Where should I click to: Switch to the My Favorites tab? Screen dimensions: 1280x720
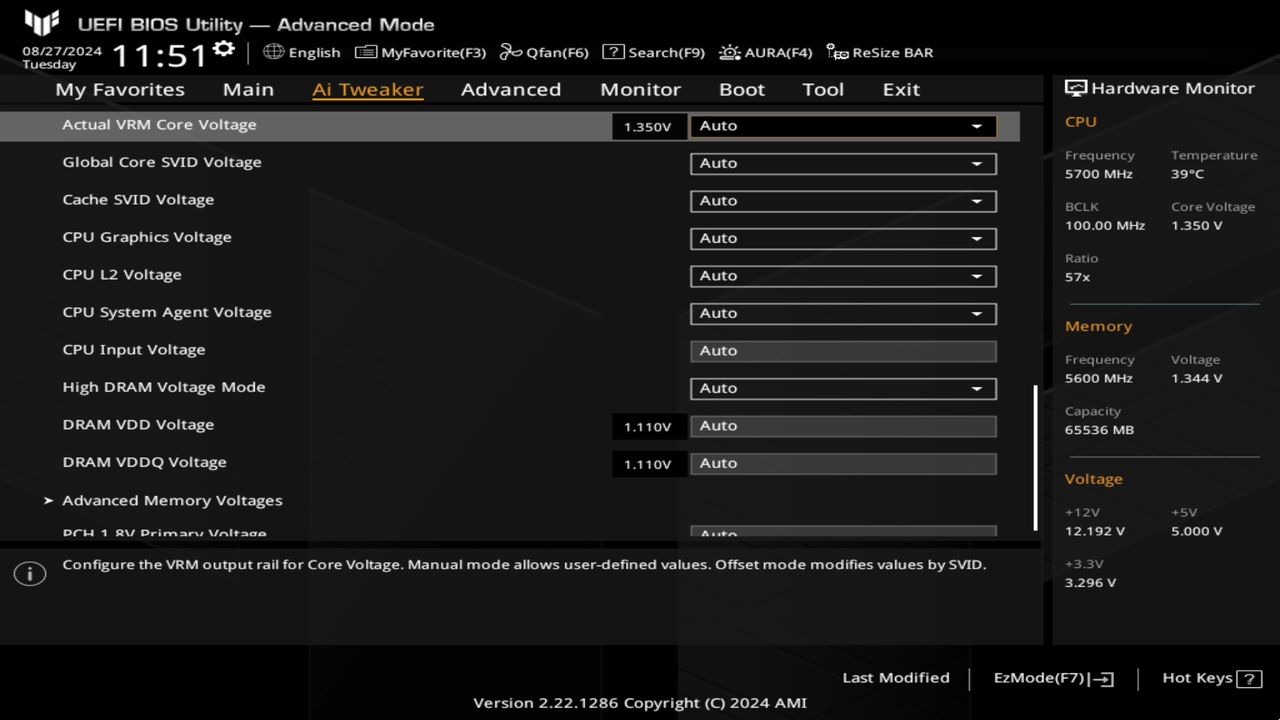pos(120,89)
